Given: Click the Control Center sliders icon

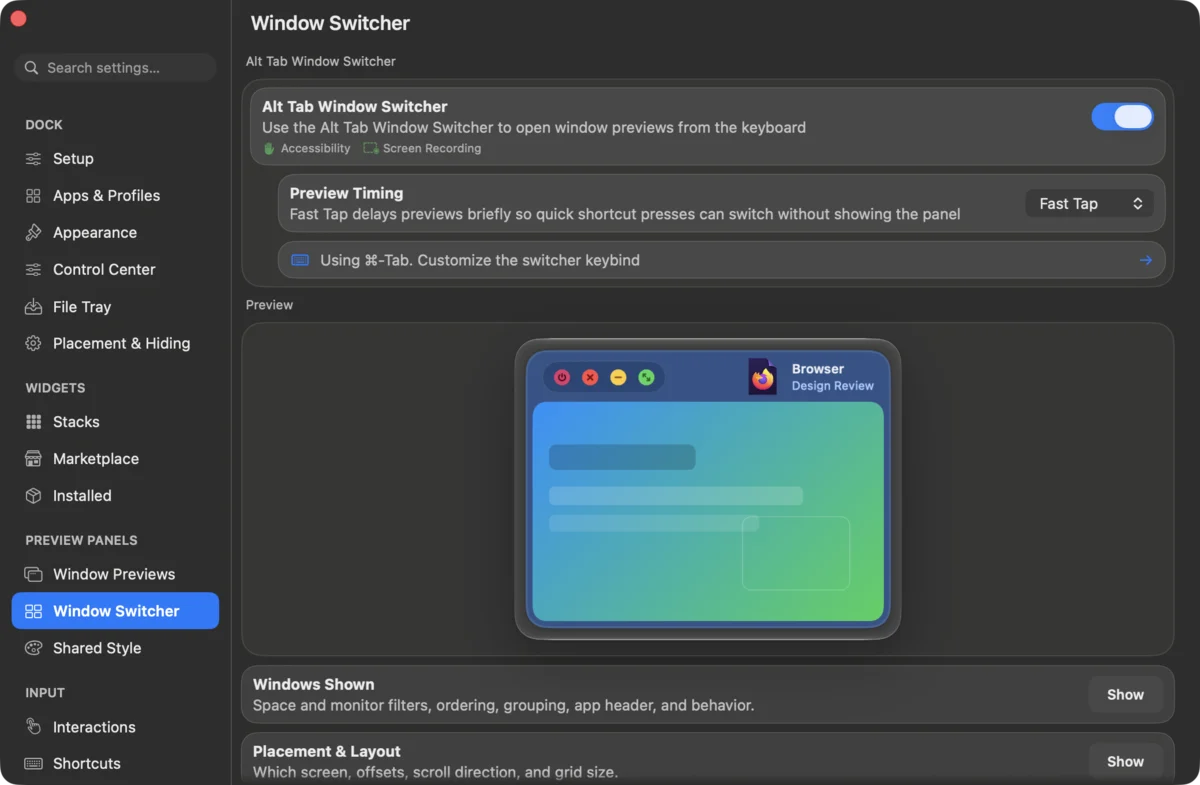Looking at the screenshot, I should click(33, 270).
